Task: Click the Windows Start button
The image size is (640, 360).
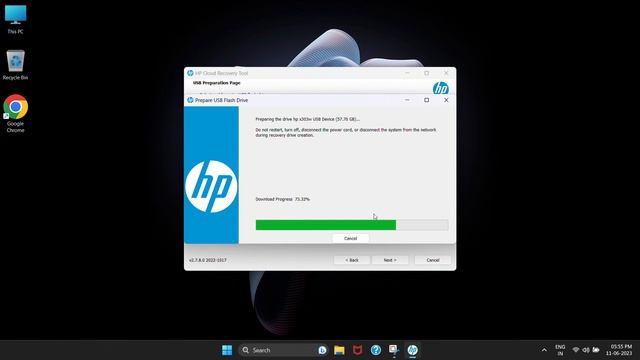Action: 227,350
